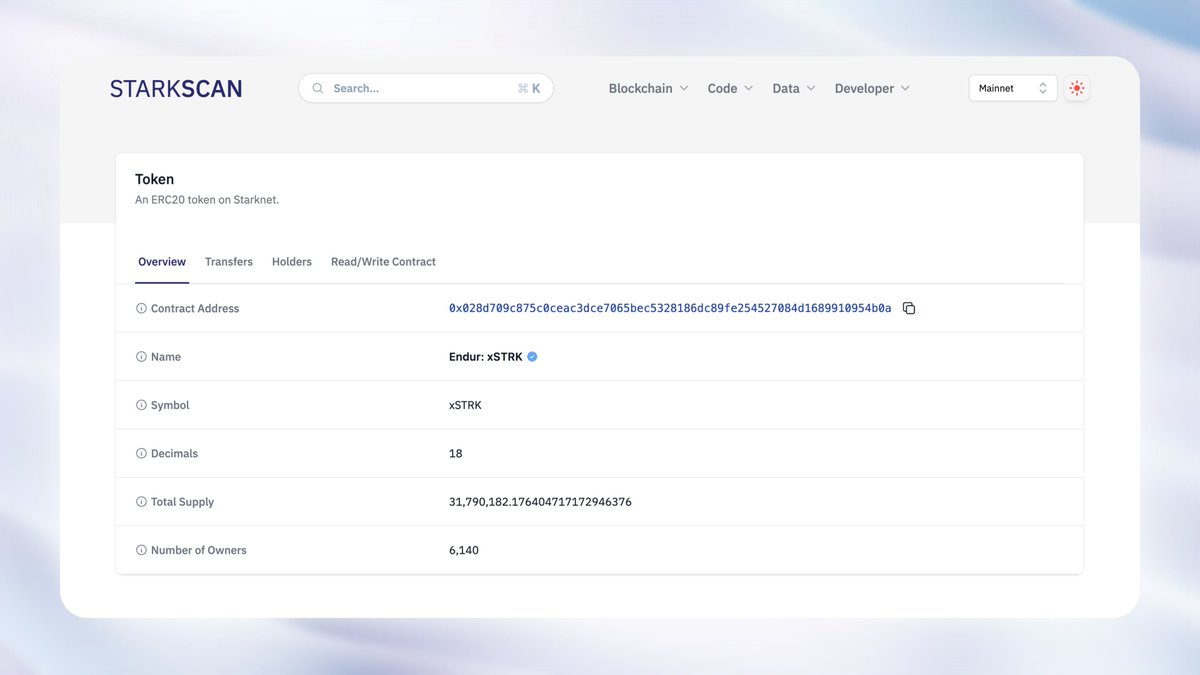This screenshot has width=1200, height=675.
Task: Select the Overview tab
Action: click(x=162, y=262)
